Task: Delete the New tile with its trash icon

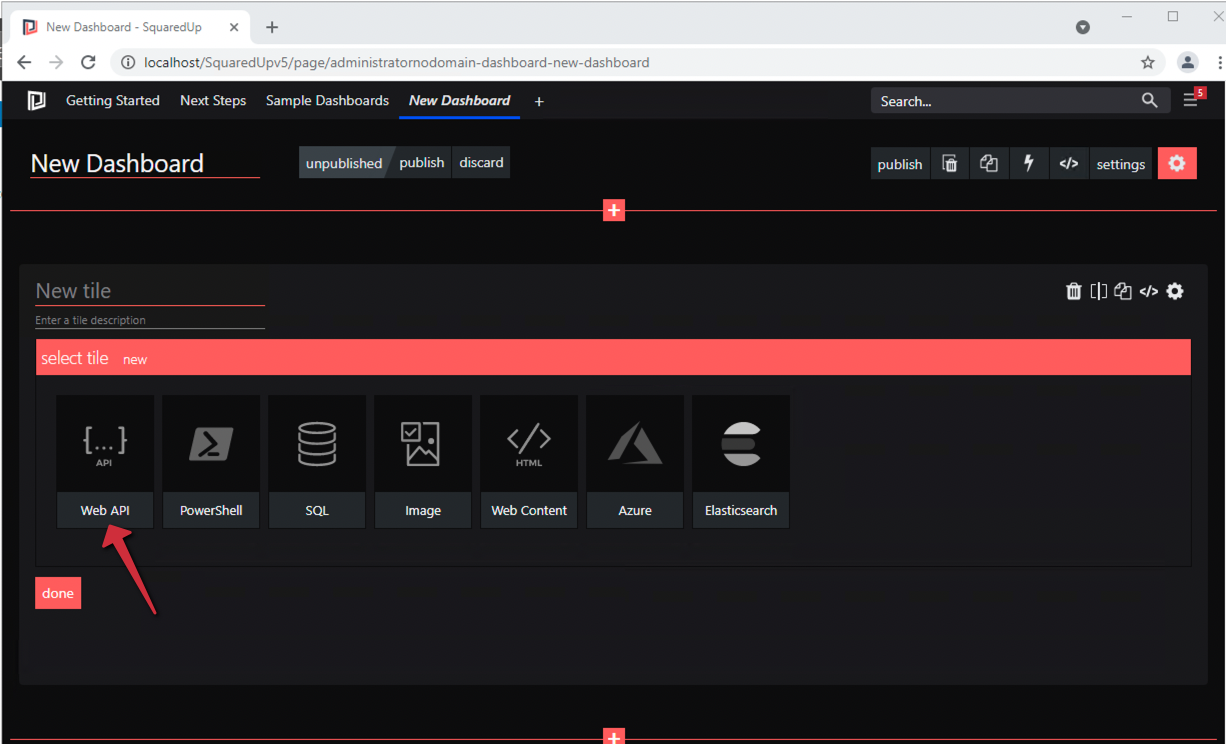Action: click(x=1074, y=291)
